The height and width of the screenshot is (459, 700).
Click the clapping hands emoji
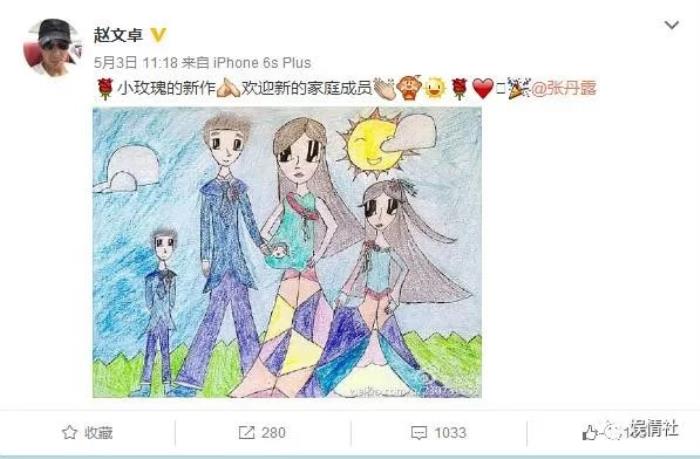pyautogui.click(x=384, y=88)
